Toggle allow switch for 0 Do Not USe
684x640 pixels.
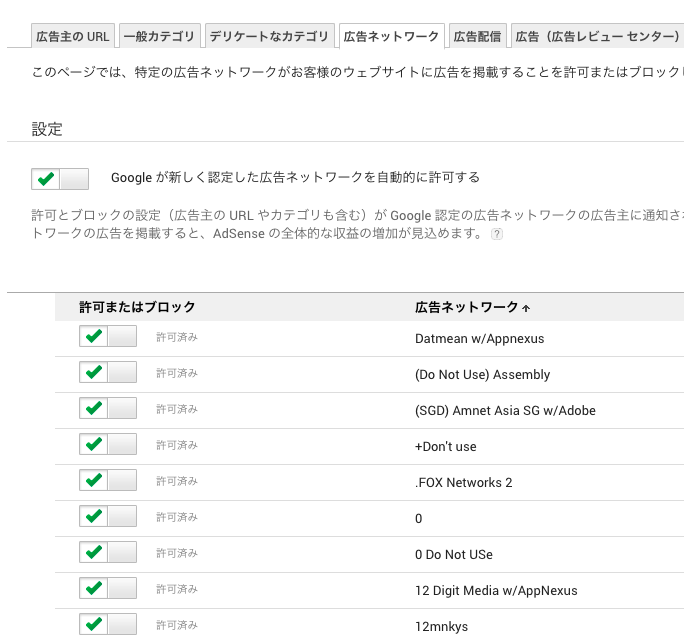click(x=108, y=552)
